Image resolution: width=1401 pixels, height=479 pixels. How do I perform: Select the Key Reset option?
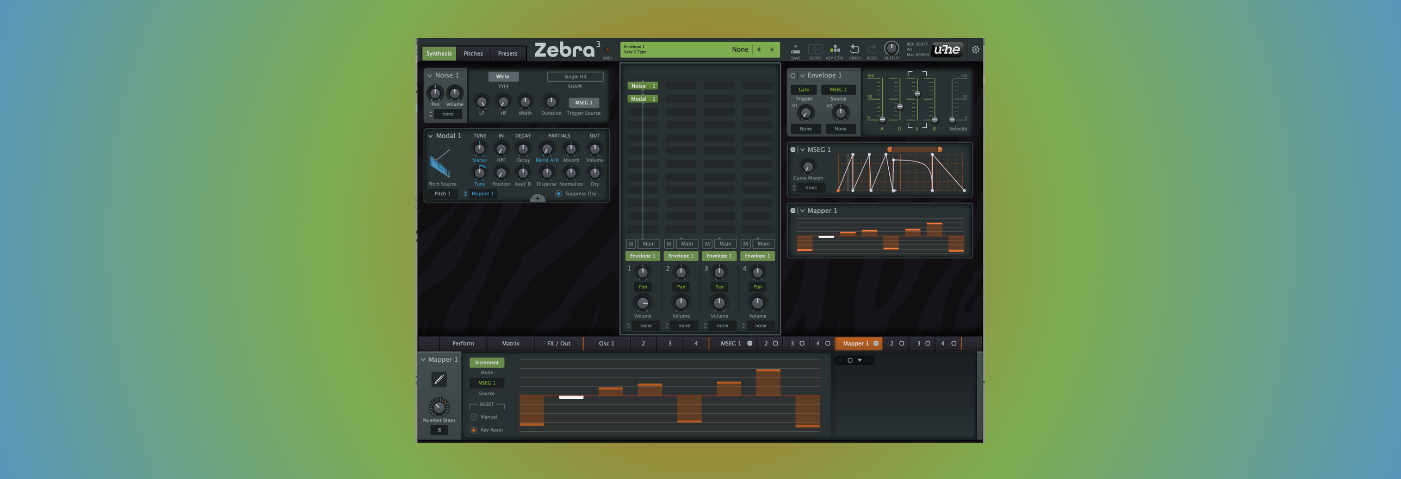[x=474, y=430]
